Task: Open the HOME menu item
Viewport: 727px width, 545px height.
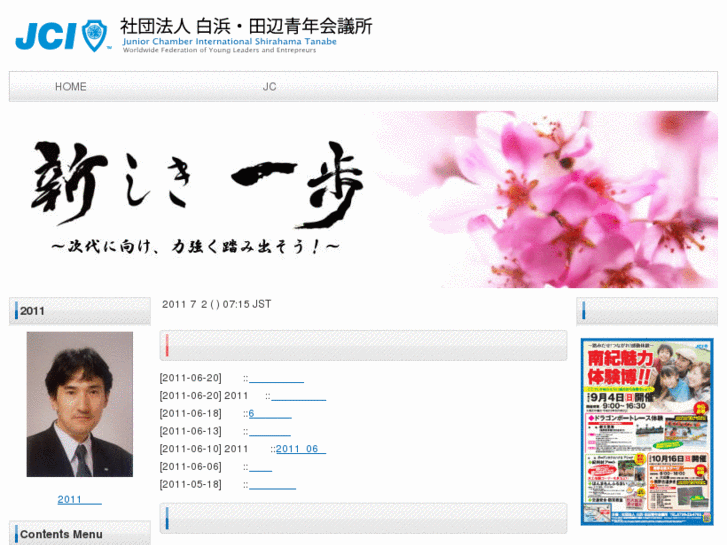Action: [x=70, y=87]
